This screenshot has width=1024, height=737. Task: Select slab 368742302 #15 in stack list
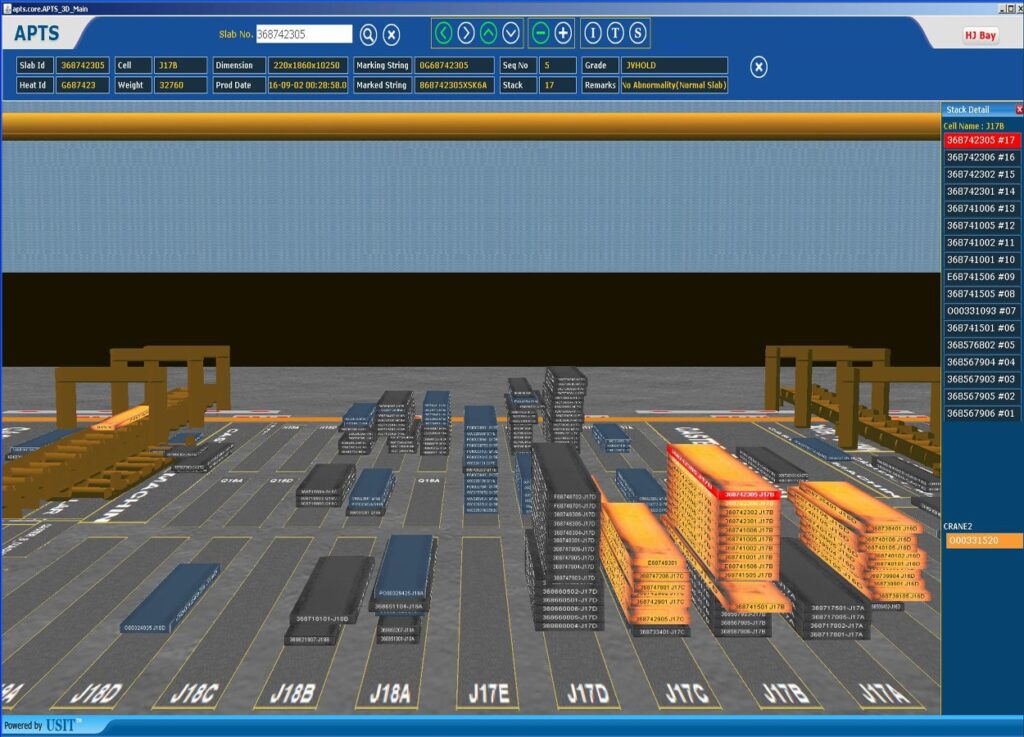point(982,174)
